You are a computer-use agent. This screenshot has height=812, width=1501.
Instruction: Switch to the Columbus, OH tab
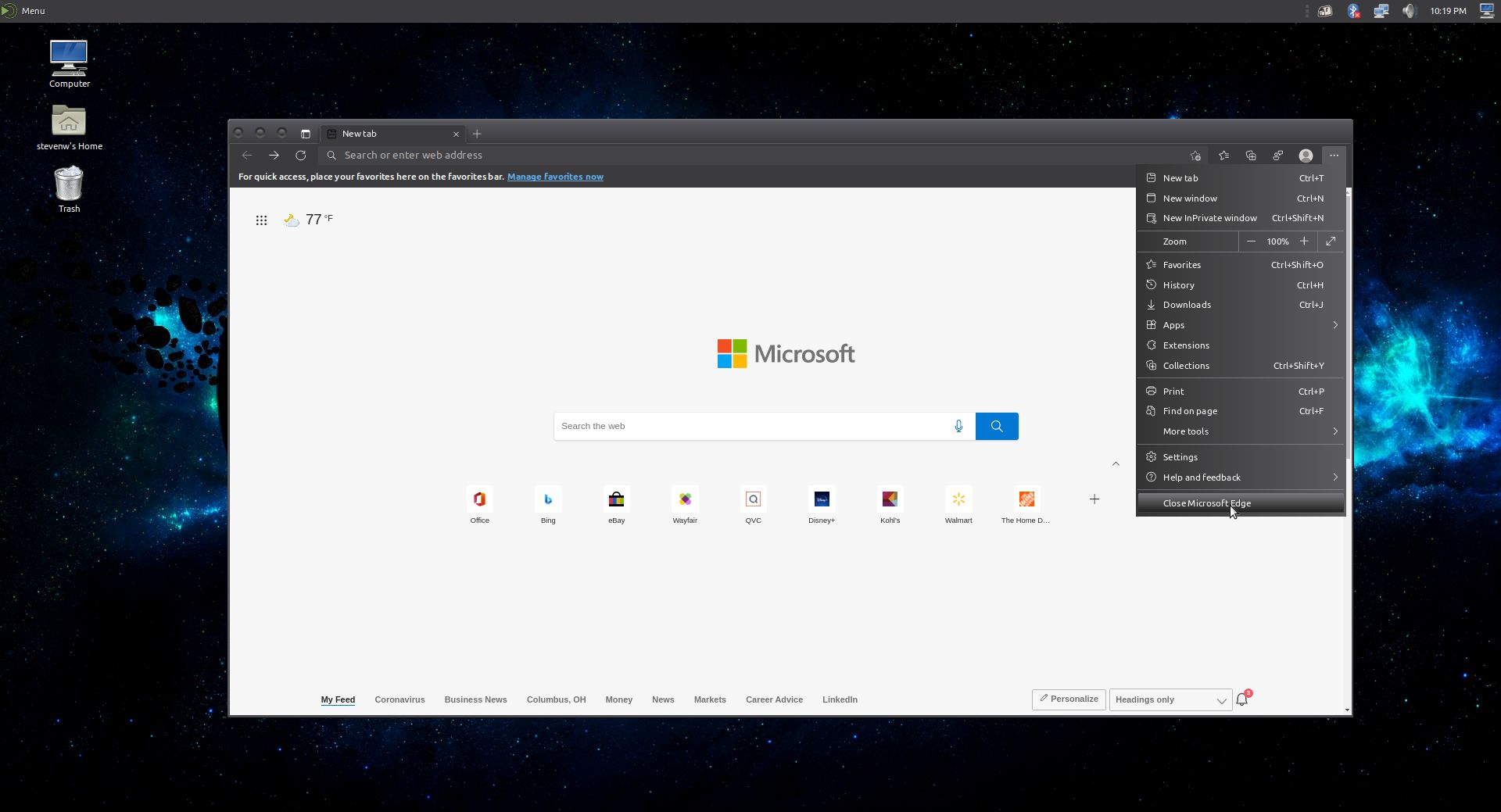point(556,699)
